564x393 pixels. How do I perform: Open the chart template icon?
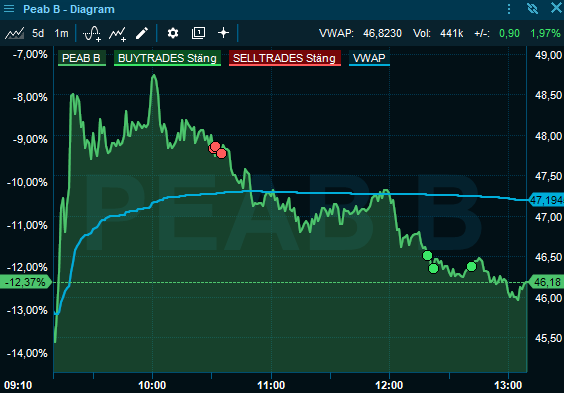[x=198, y=33]
